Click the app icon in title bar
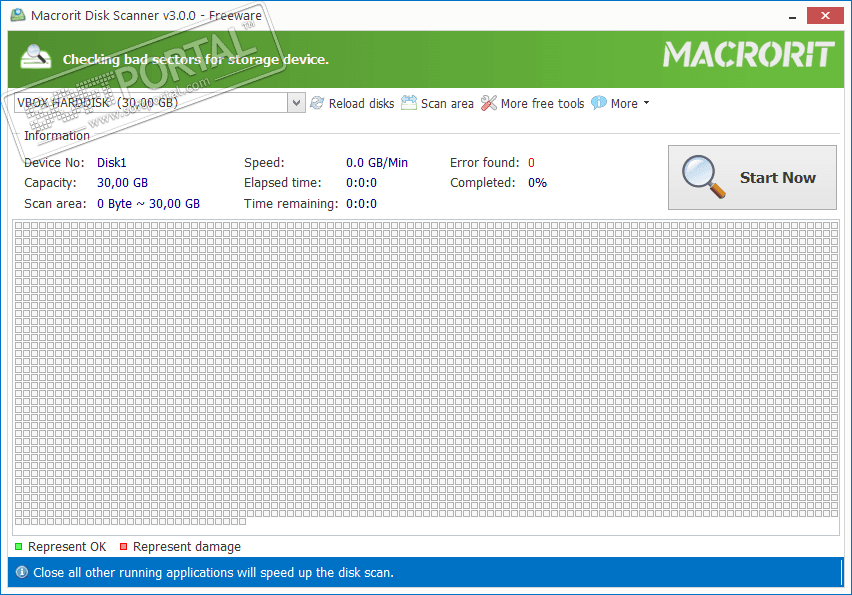 [x=18, y=15]
